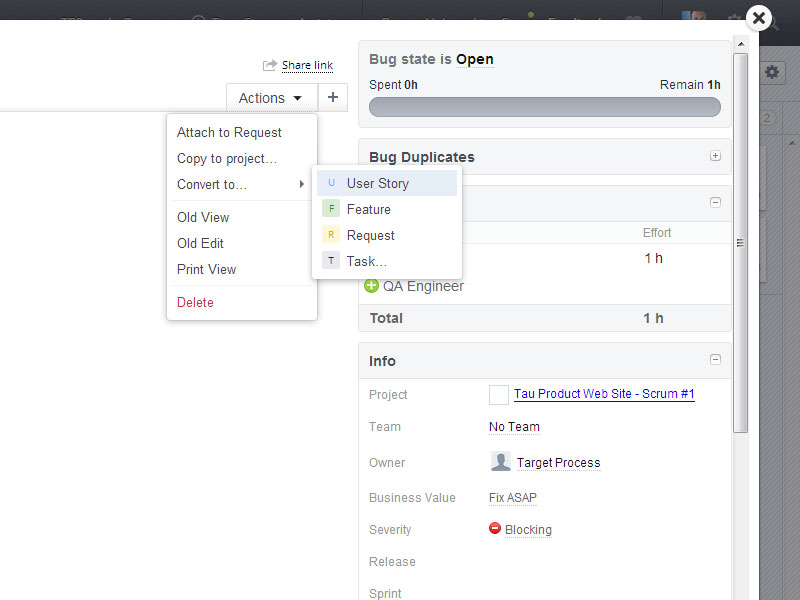Click the red Blocking severity icon
Viewport: 800px width, 600px height.
click(x=493, y=529)
